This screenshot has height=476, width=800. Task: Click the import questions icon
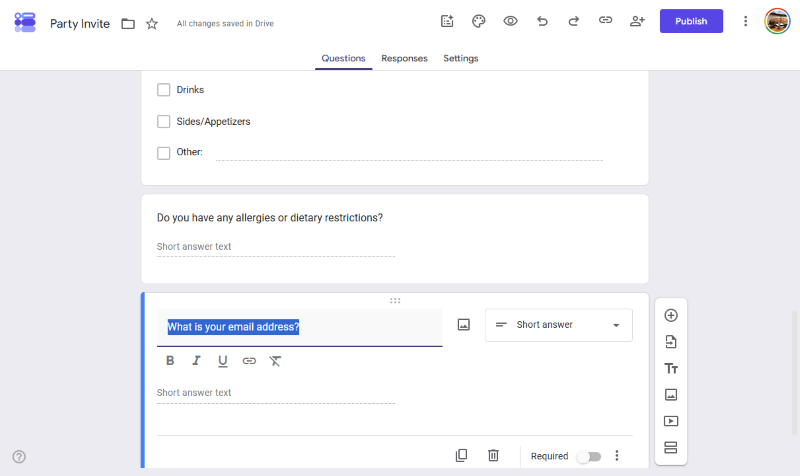coord(671,342)
